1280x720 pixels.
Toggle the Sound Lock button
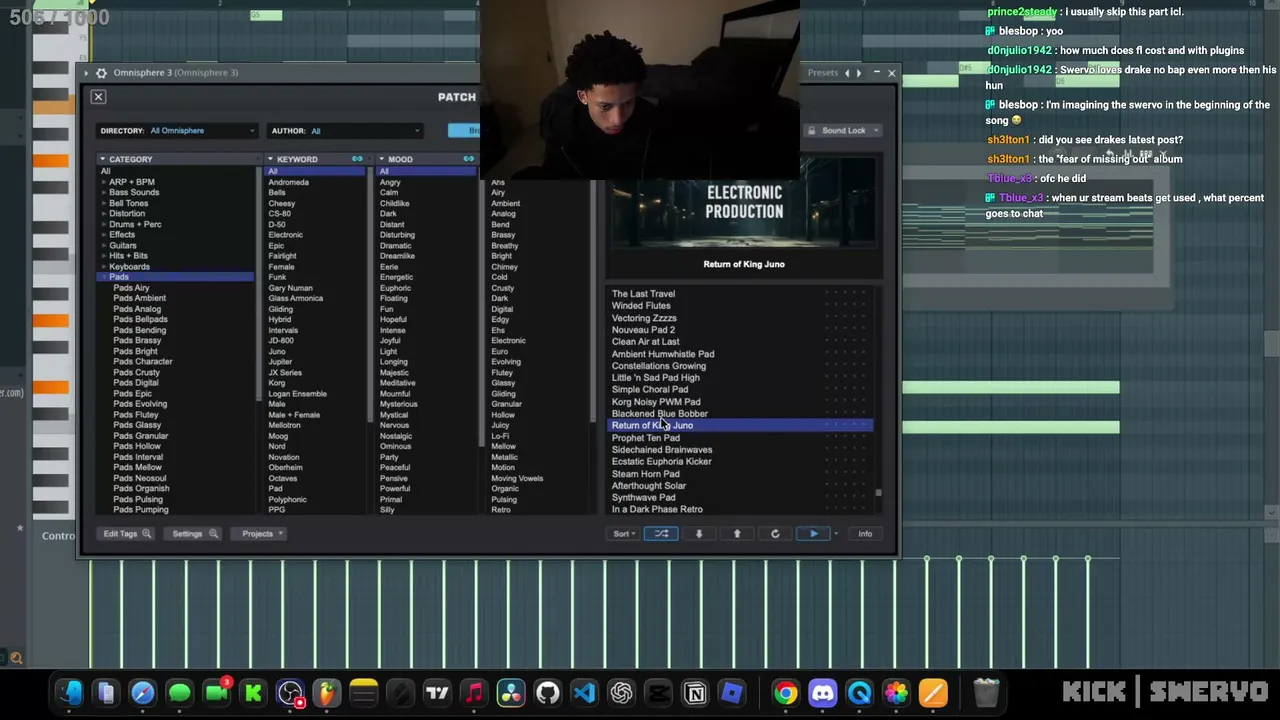click(837, 131)
